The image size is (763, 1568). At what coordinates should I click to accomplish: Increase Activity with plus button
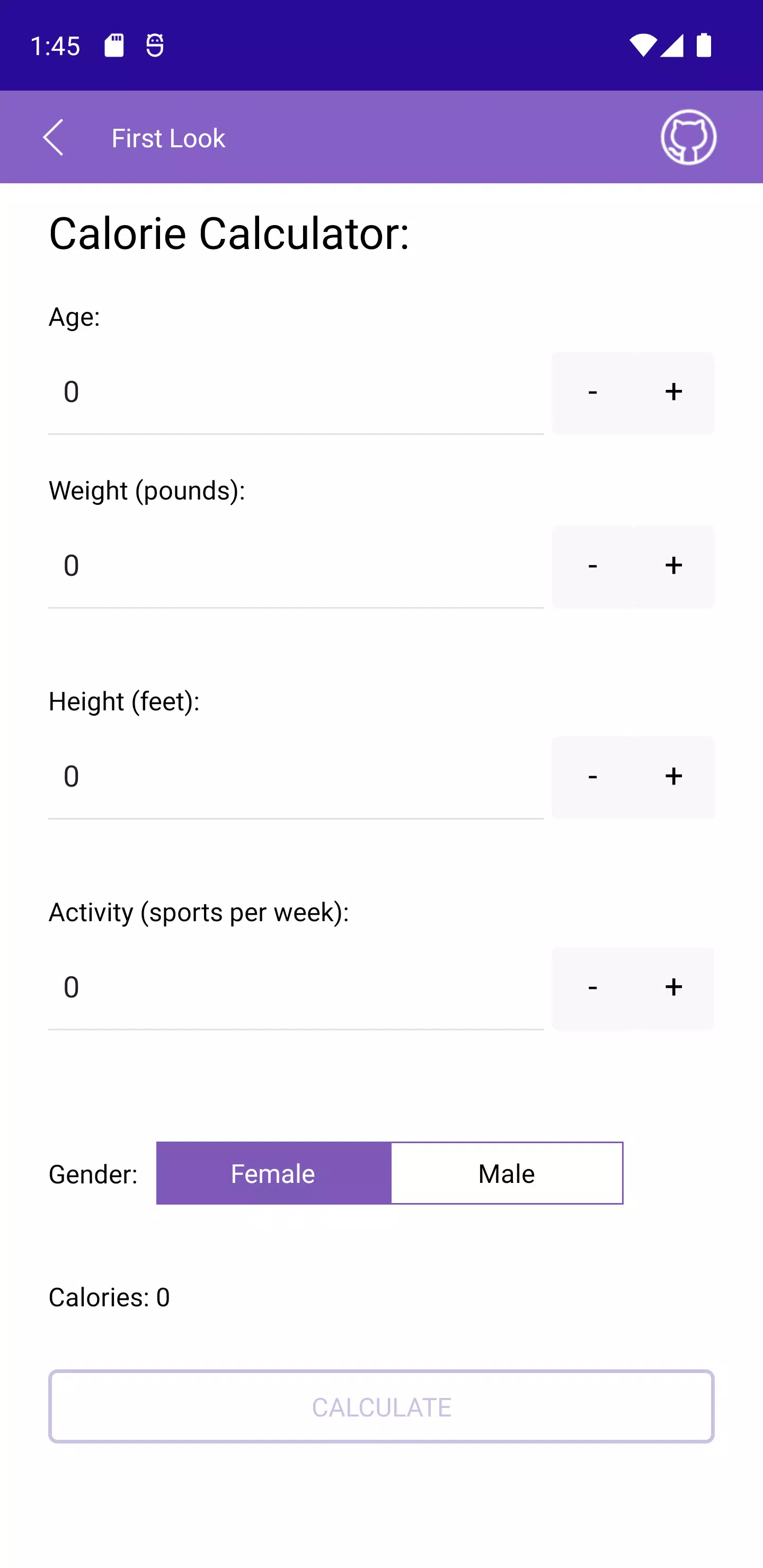(x=673, y=987)
